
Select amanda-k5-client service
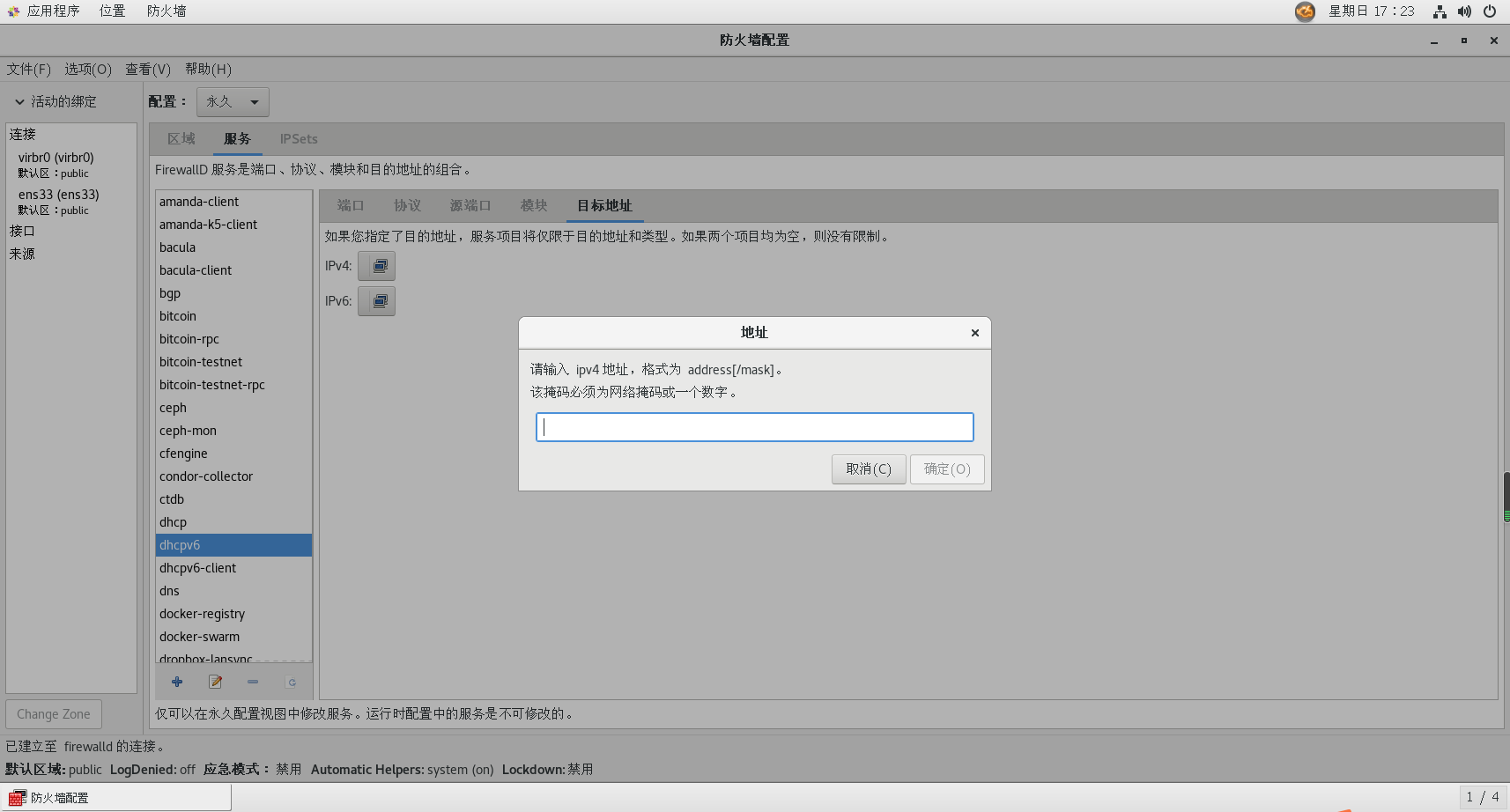(233, 225)
